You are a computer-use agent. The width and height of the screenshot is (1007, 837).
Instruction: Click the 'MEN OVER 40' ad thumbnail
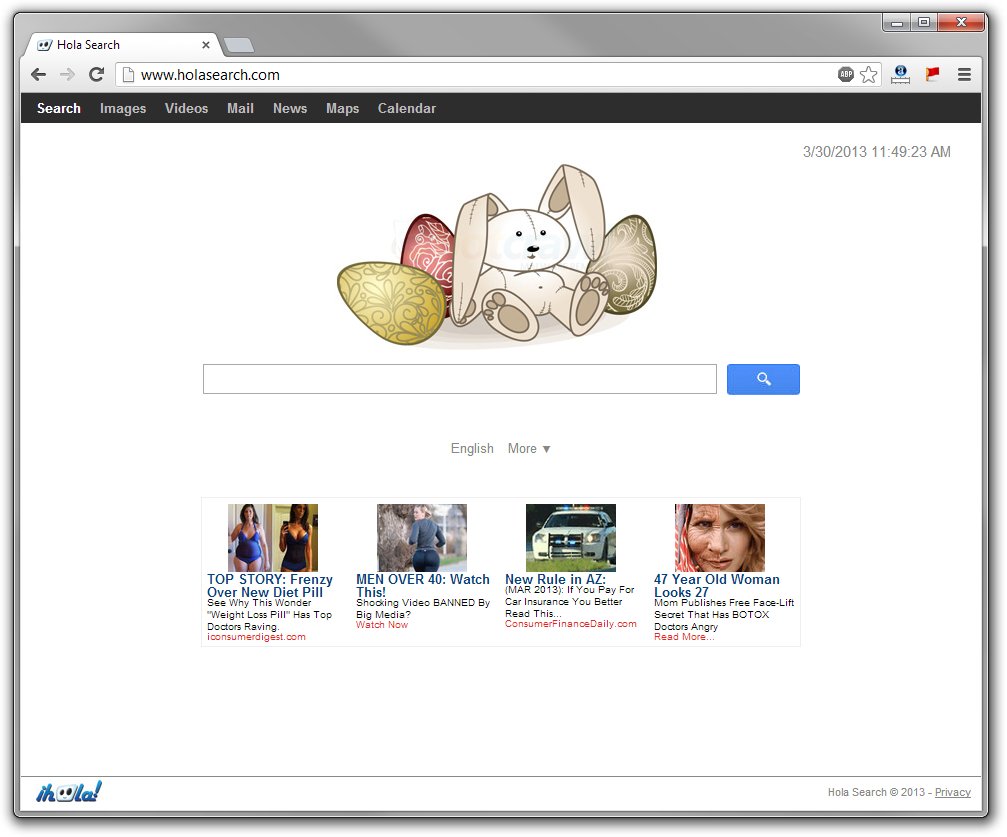click(x=422, y=538)
